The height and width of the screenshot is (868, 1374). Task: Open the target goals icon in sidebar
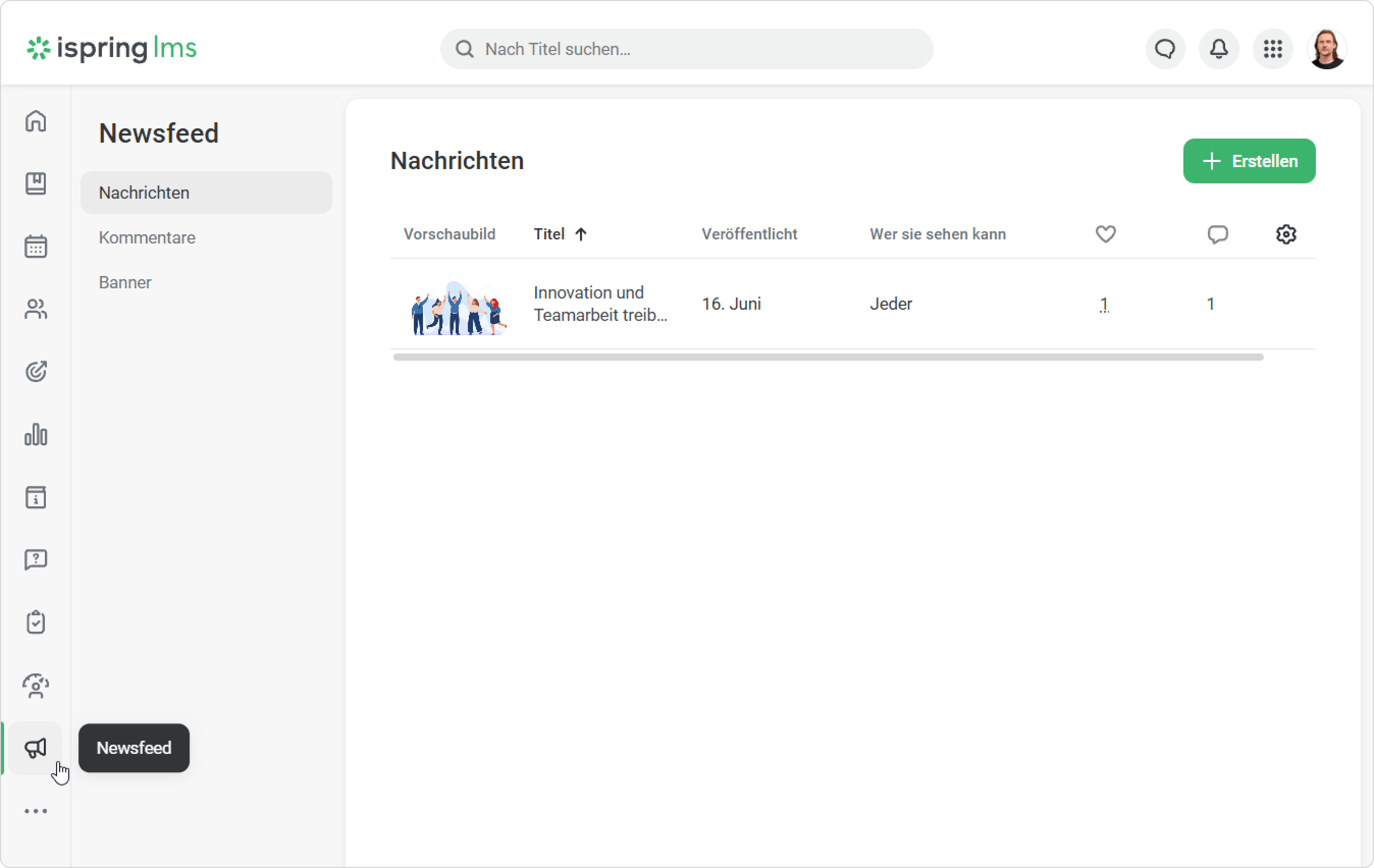point(35,372)
